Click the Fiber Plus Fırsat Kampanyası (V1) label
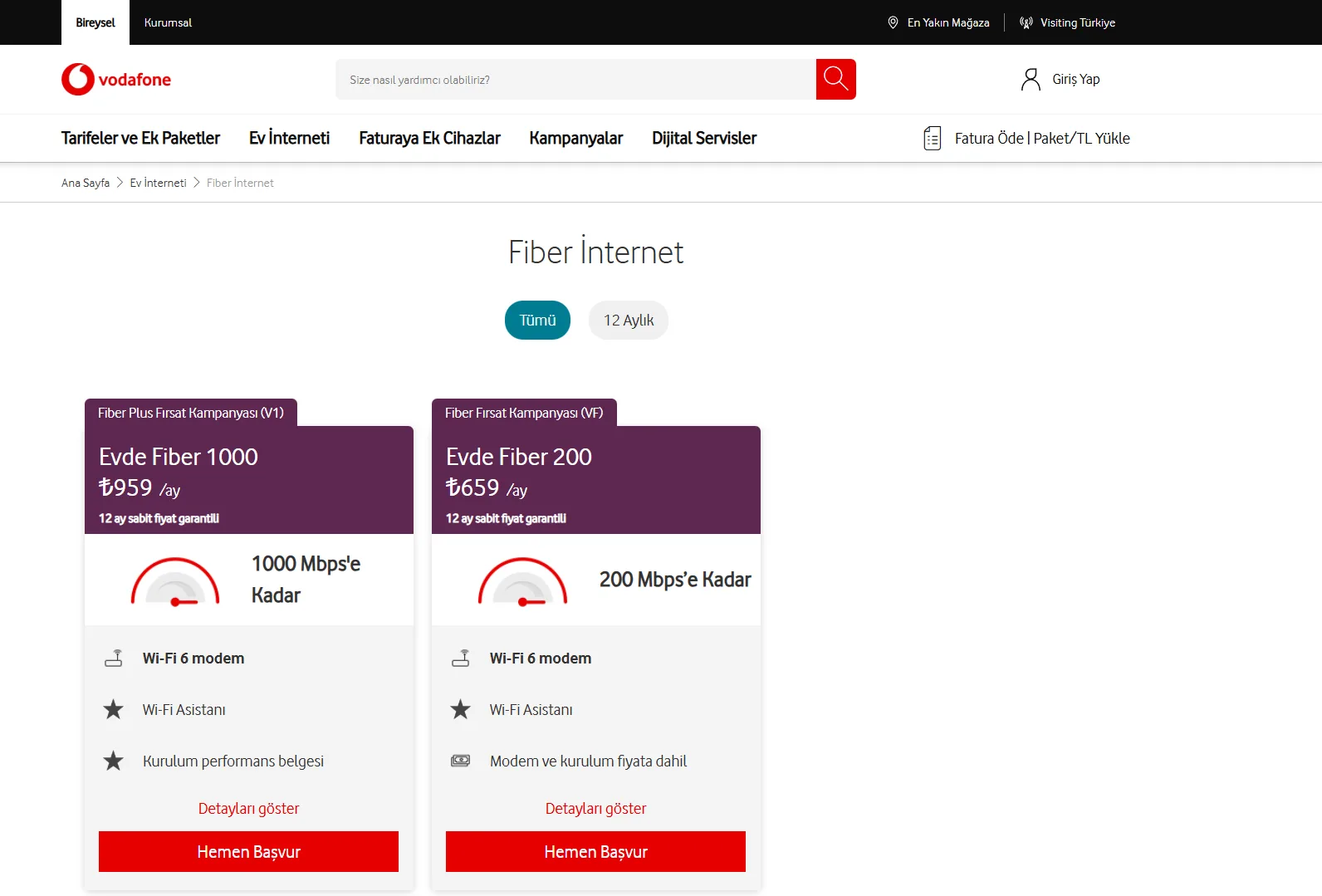The height and width of the screenshot is (896, 1322). [x=191, y=413]
